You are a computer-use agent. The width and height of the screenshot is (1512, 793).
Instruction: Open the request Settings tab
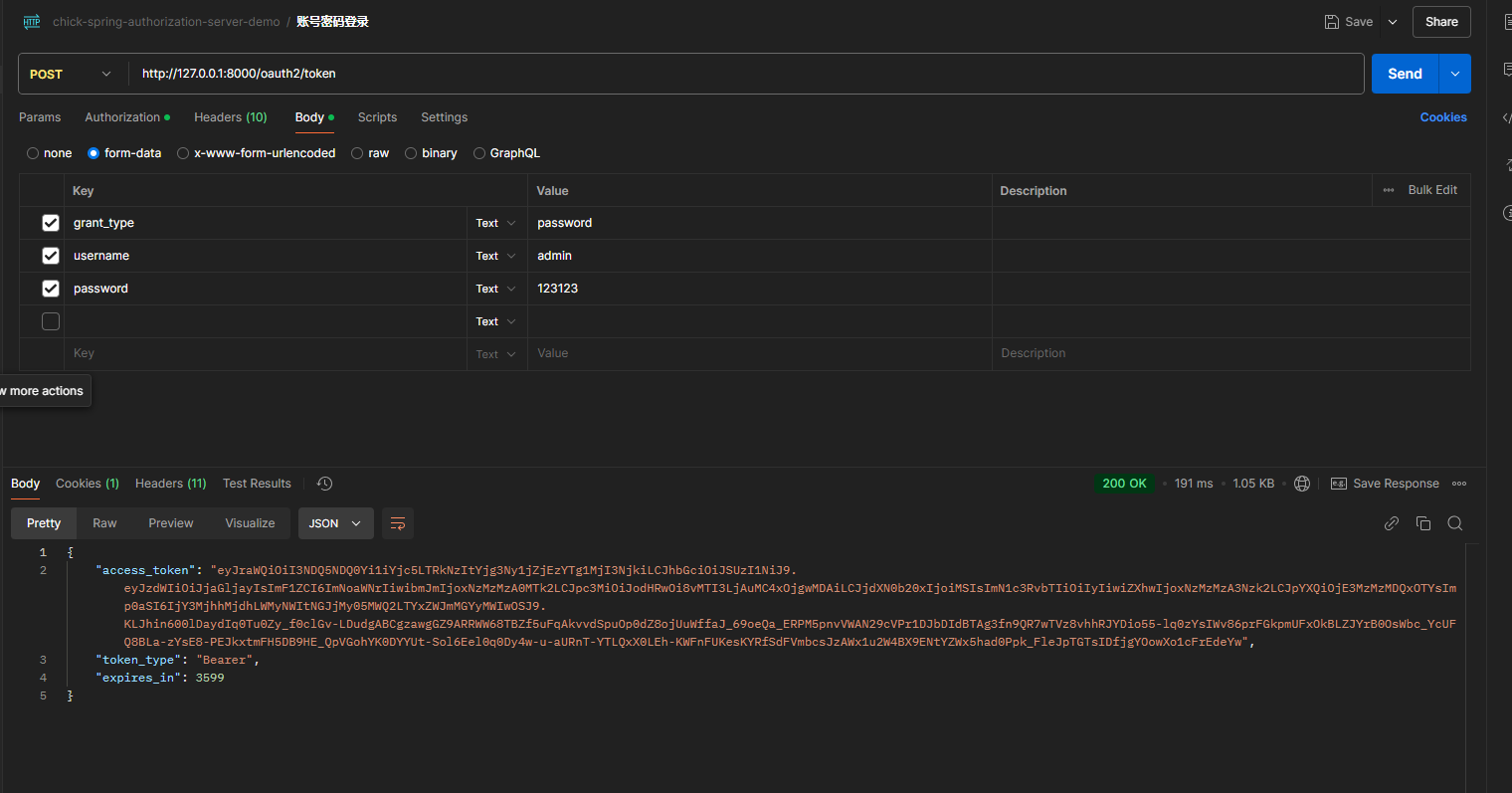pos(444,117)
